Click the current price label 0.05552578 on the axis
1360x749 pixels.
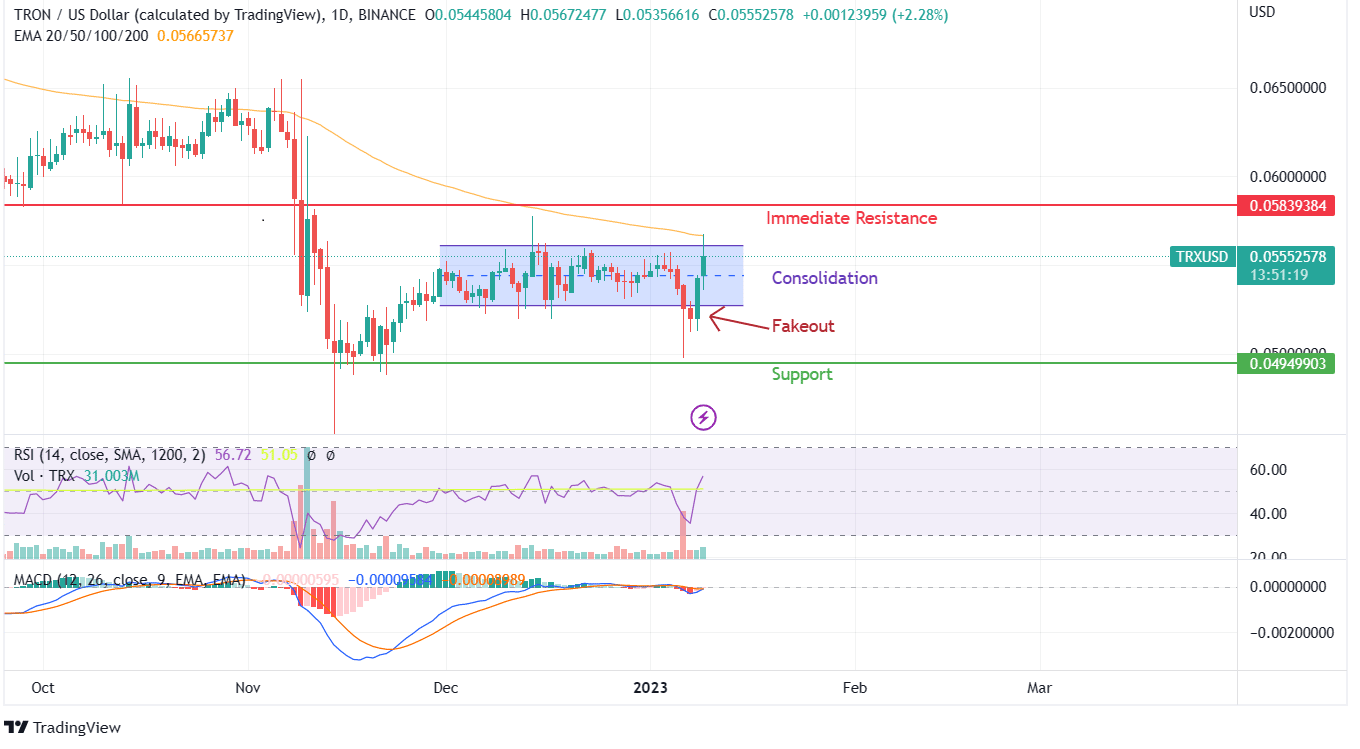[1285, 257]
